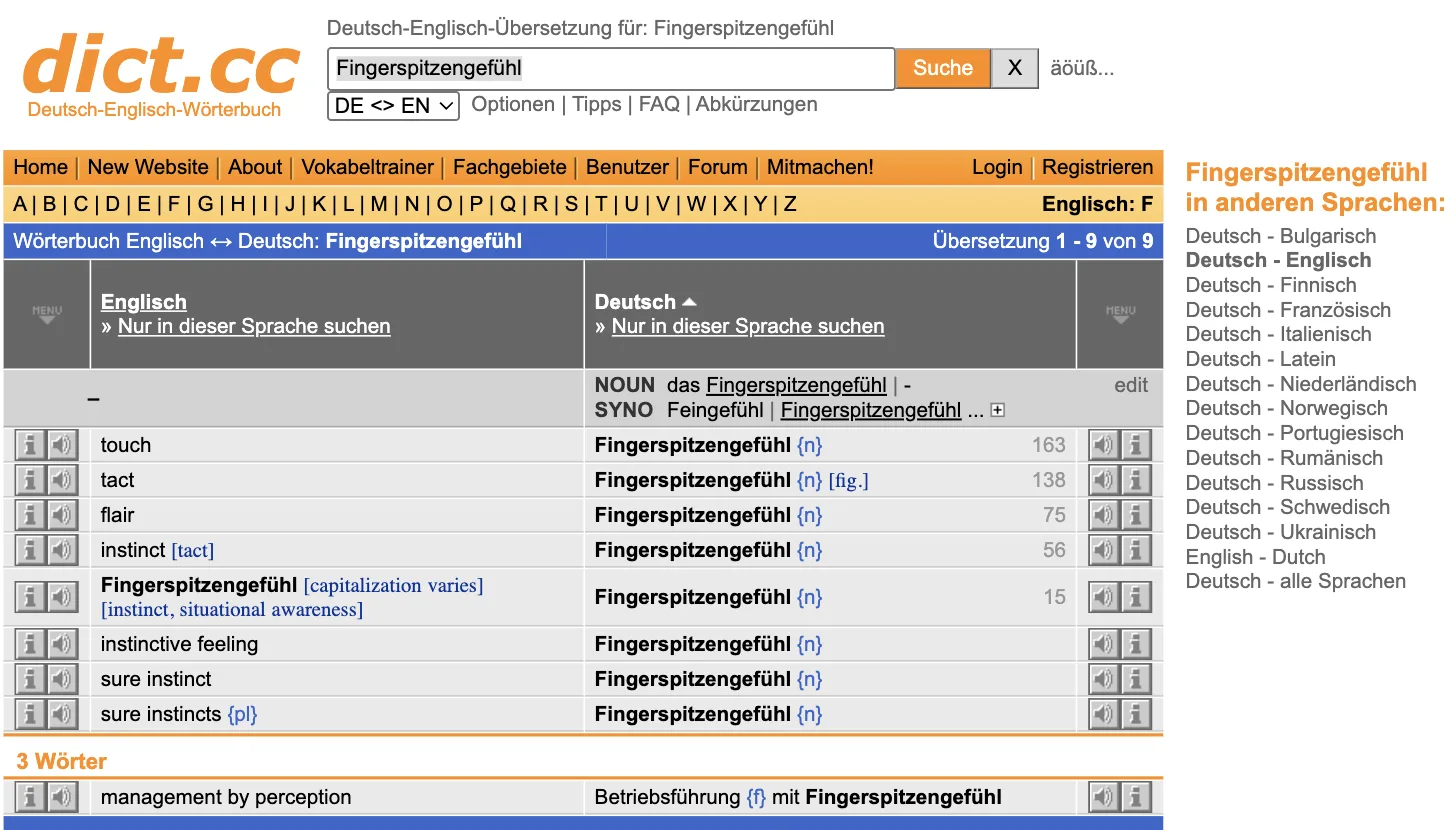Open English - Dutch language pair

pos(1256,557)
